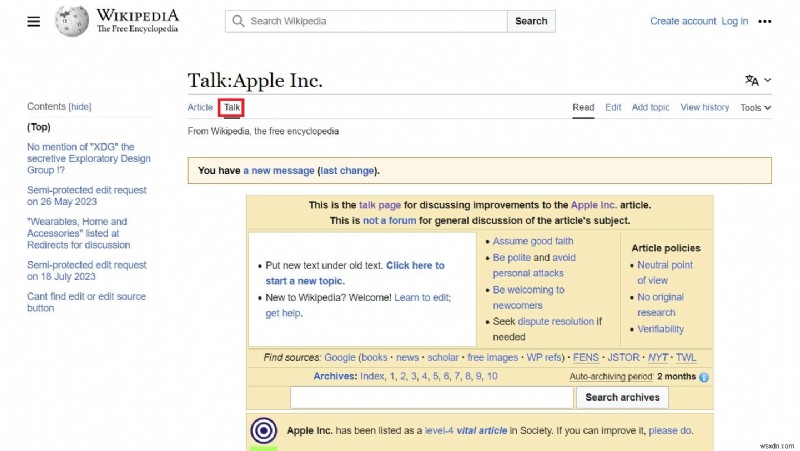Focus the Search Wikipedia field

[x=366, y=21]
